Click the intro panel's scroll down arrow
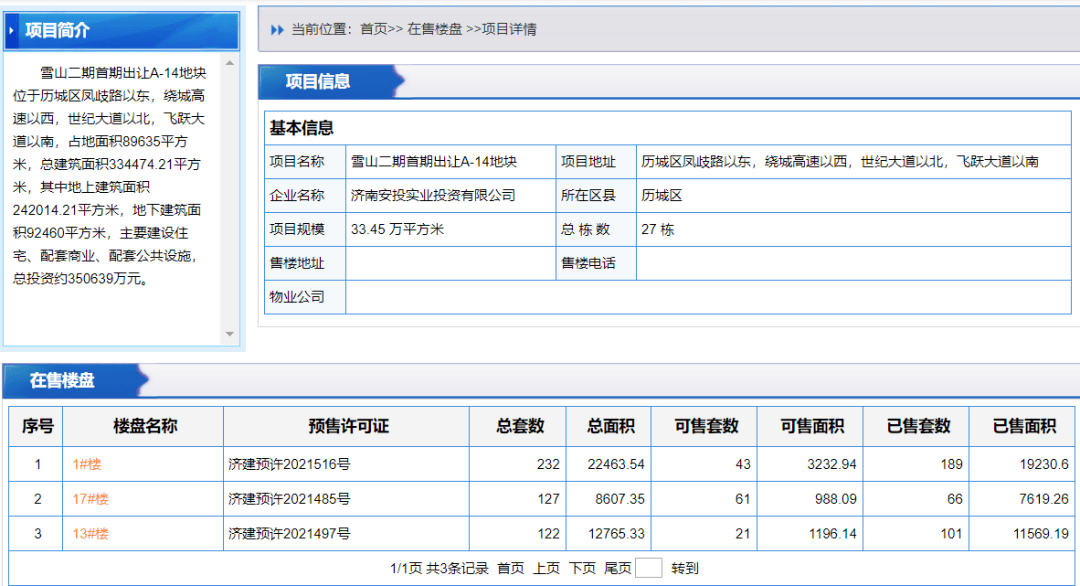The width and height of the screenshot is (1080, 586). click(230, 334)
